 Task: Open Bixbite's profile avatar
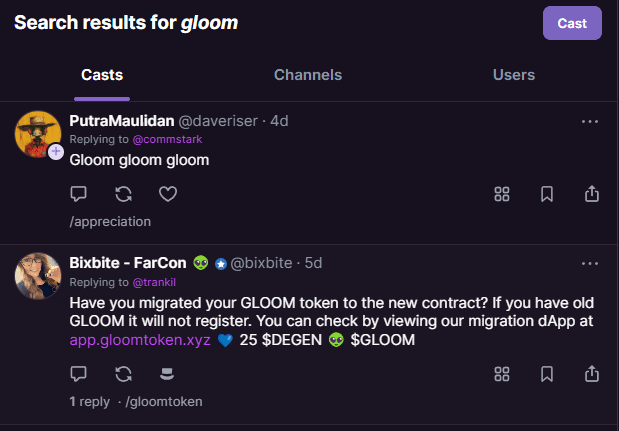click(x=38, y=276)
